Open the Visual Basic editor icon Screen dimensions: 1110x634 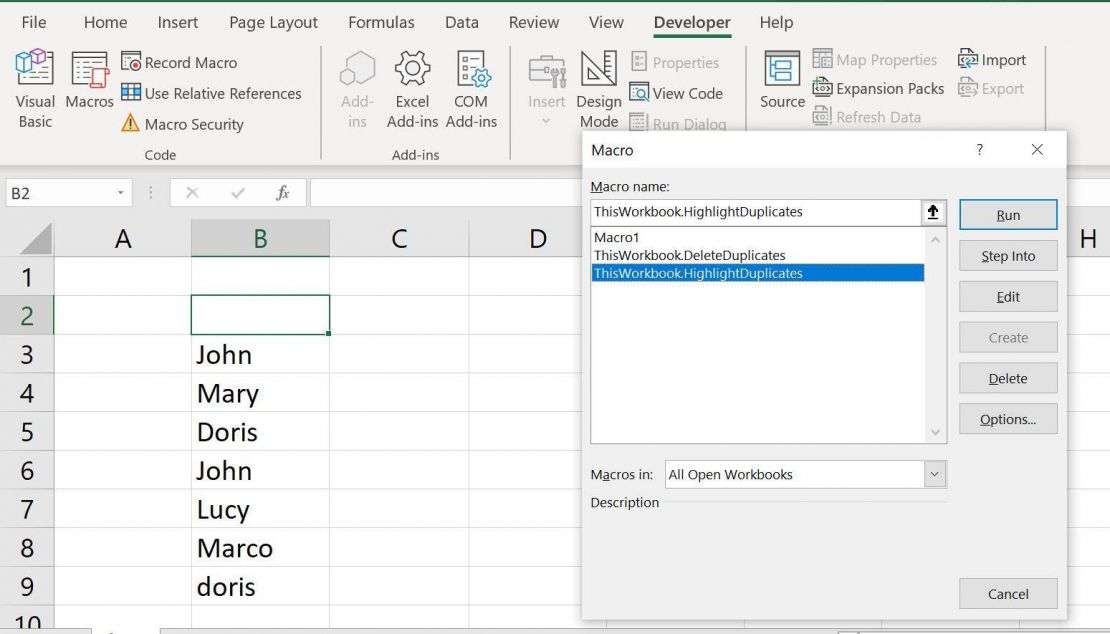35,89
